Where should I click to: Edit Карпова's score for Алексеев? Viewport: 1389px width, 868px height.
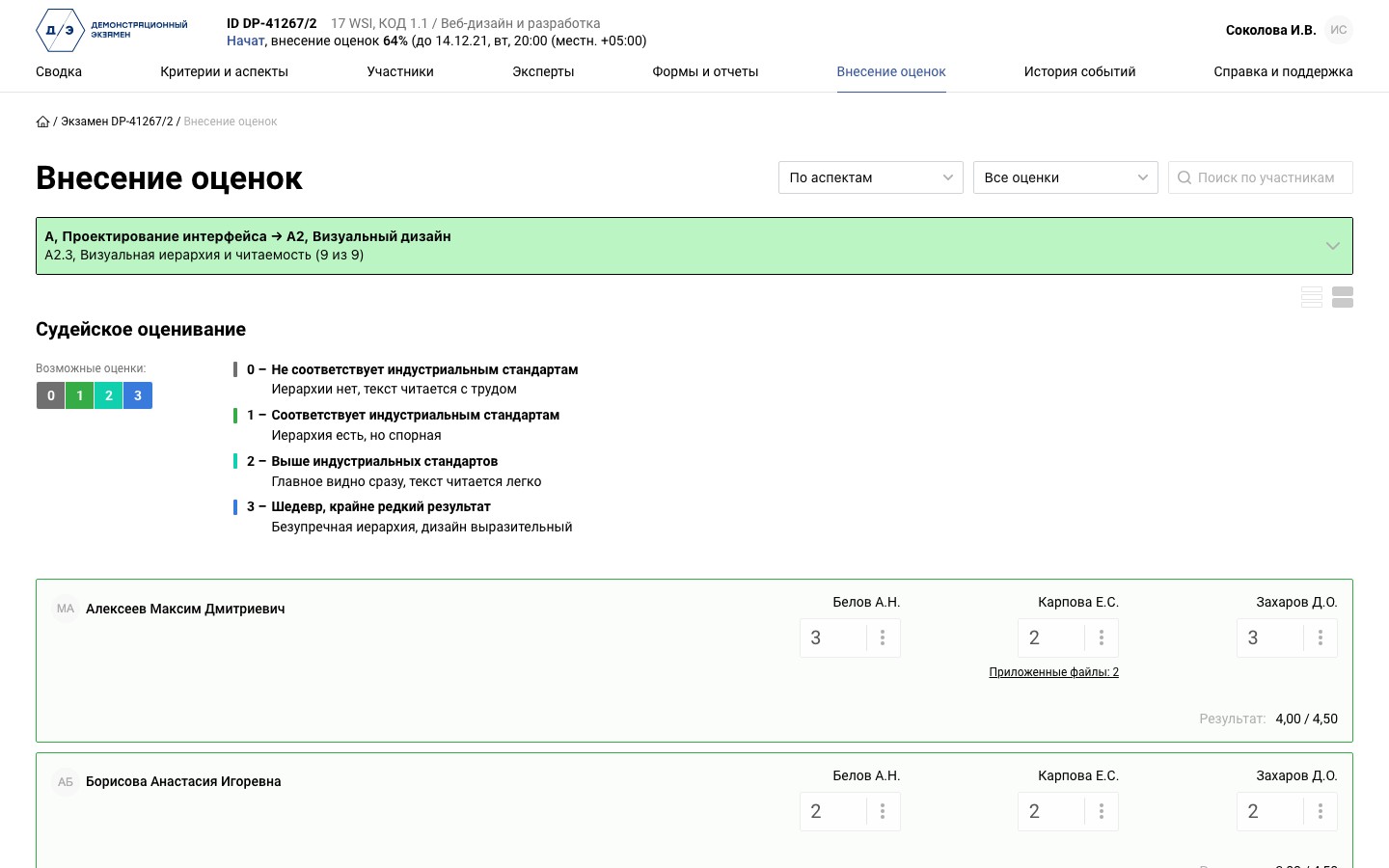tap(1052, 637)
